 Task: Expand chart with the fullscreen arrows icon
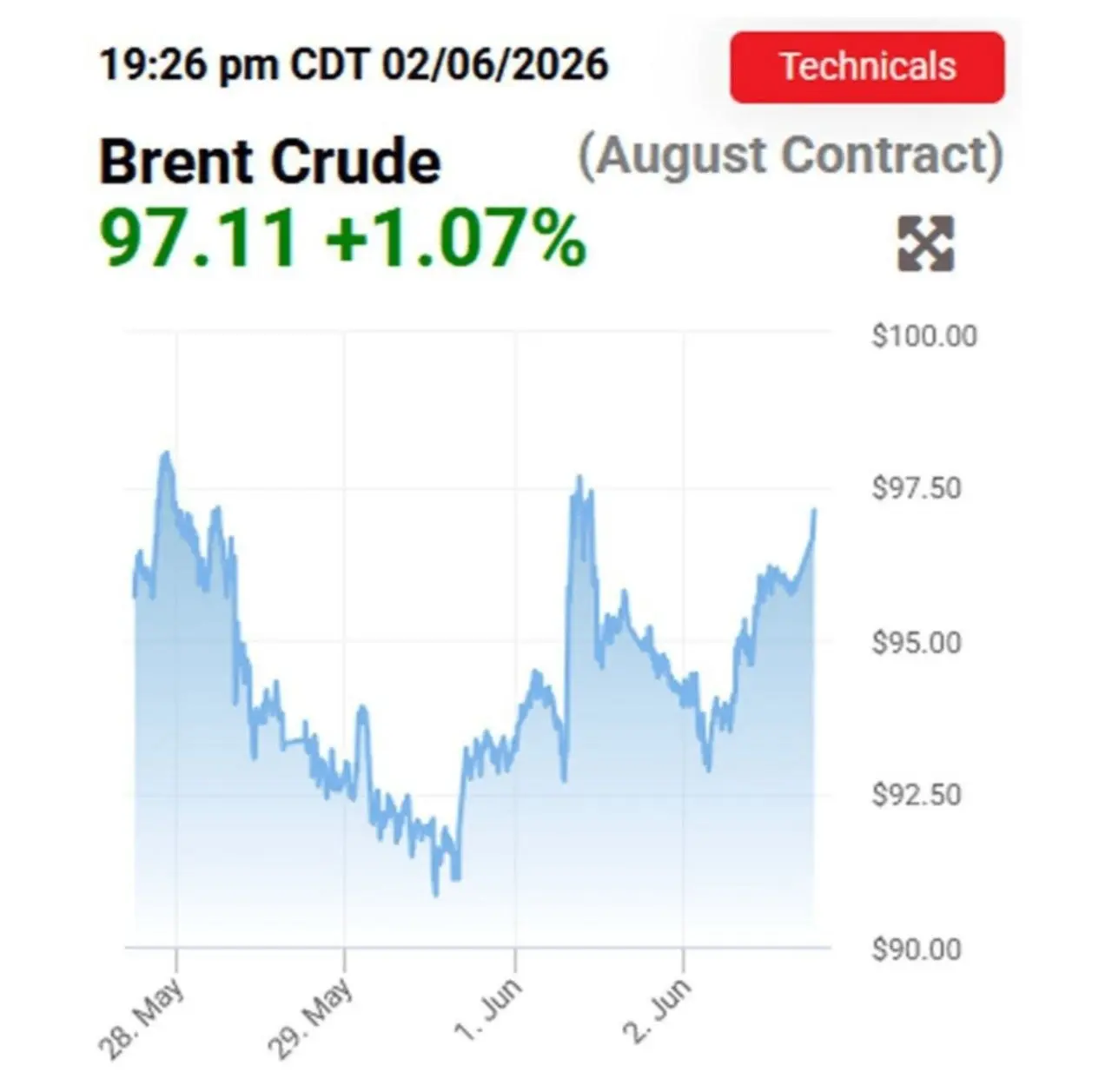[925, 243]
